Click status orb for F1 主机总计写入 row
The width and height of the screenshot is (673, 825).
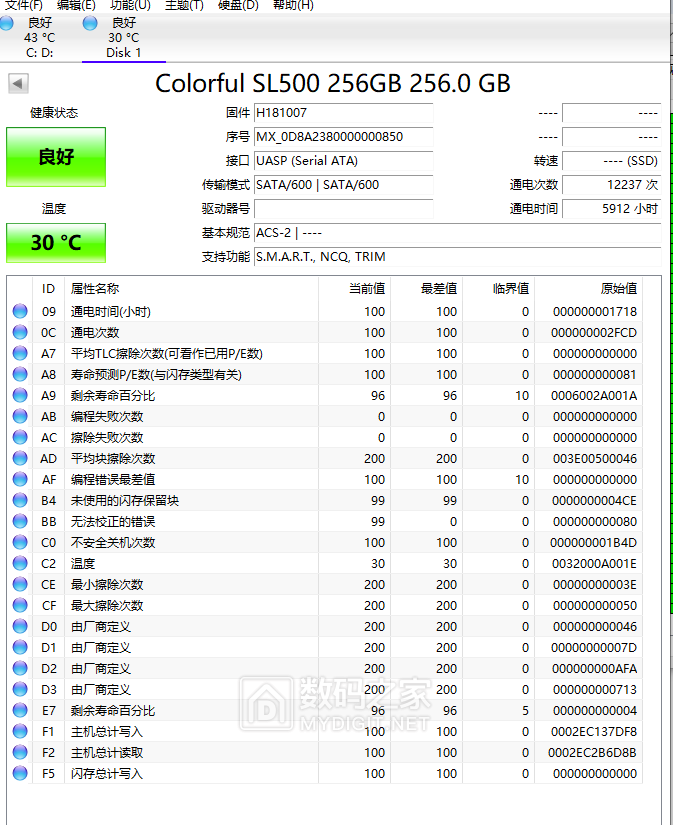20,732
